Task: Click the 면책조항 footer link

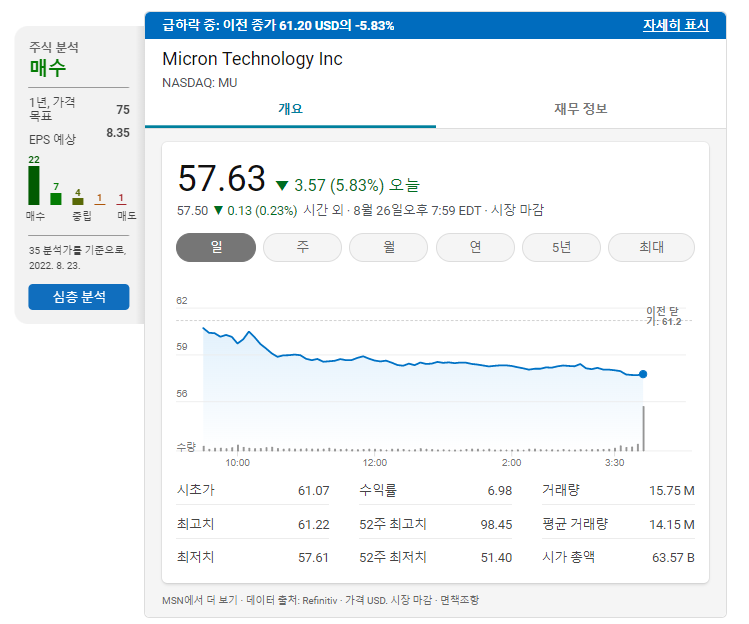Action: (x=459, y=600)
